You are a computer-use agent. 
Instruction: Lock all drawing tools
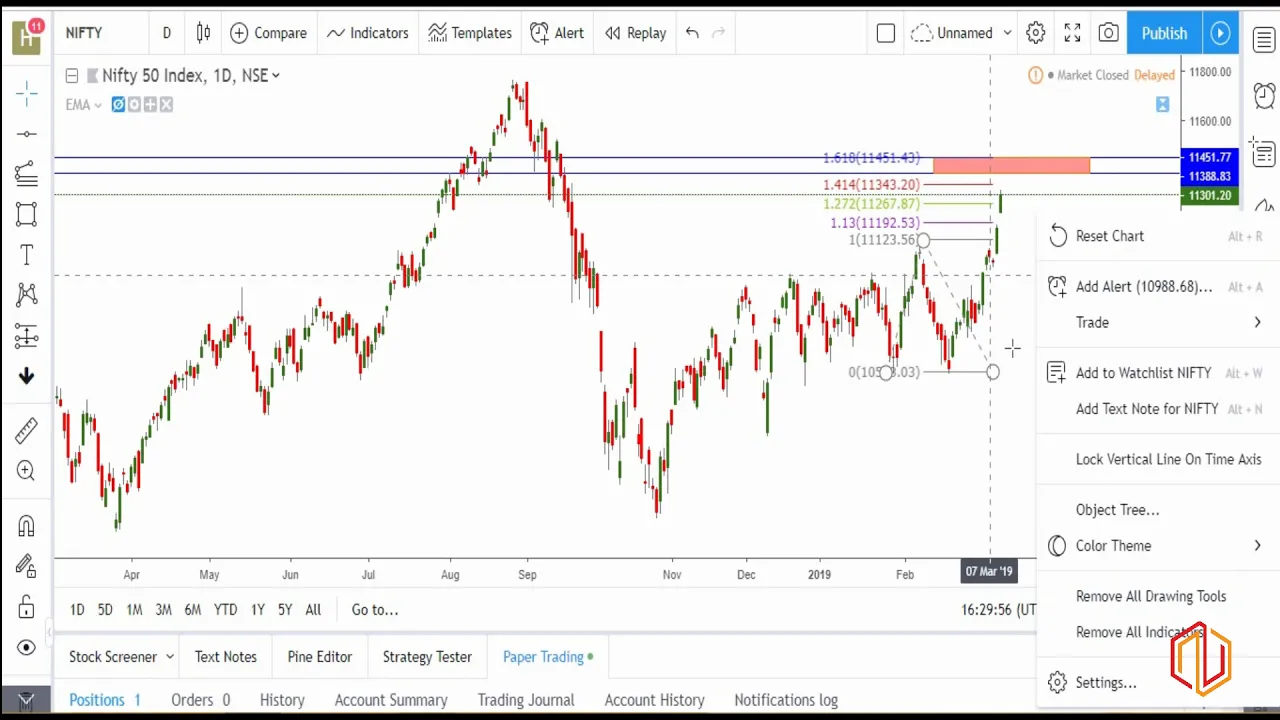27,607
